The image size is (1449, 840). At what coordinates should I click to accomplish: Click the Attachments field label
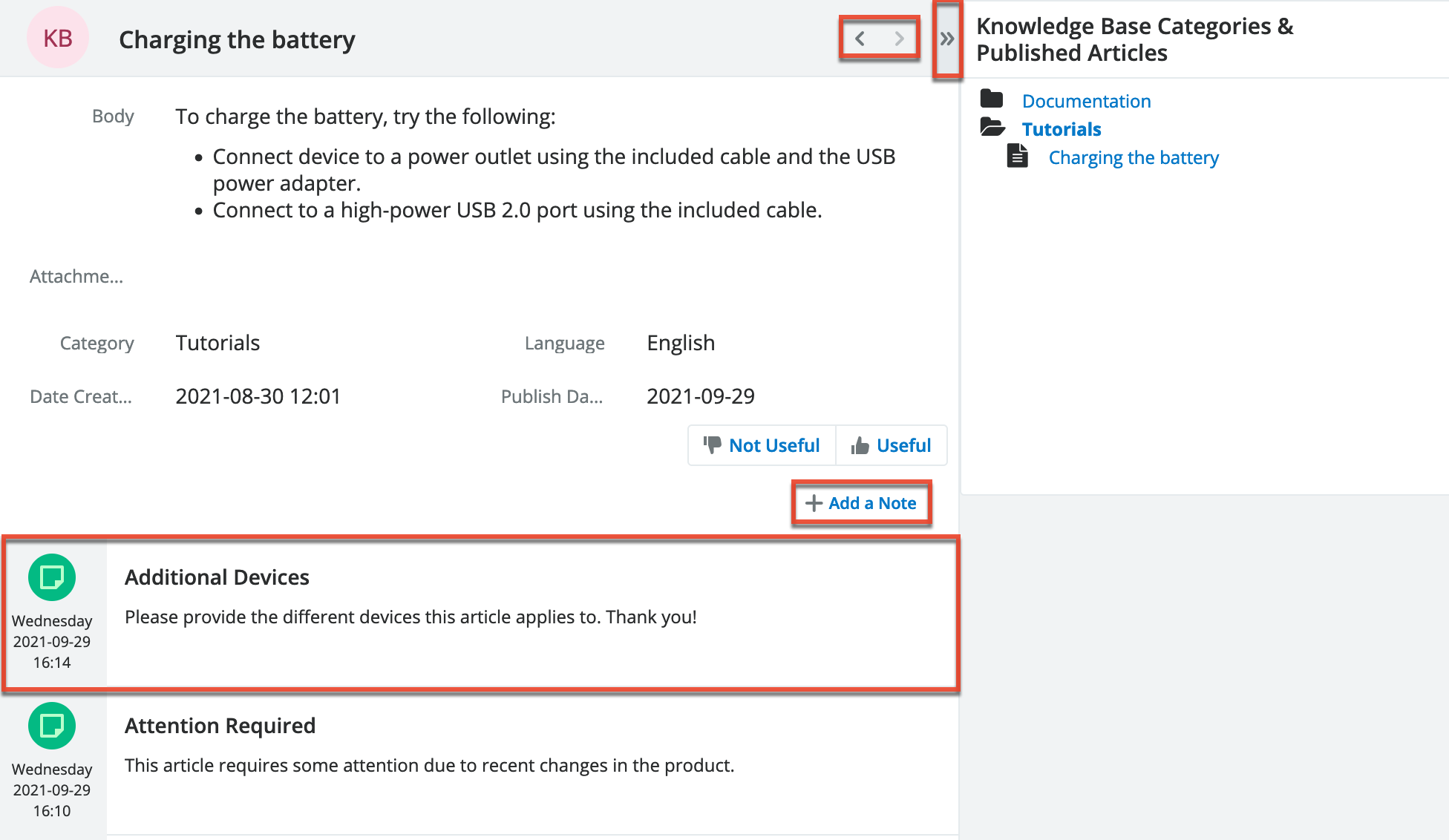[76, 276]
